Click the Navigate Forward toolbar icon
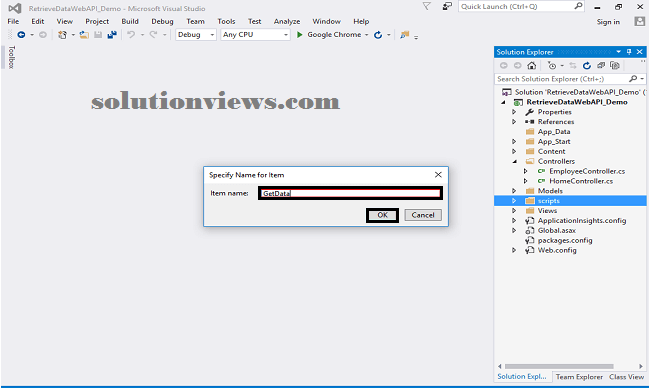Image resolution: width=649 pixels, height=388 pixels. coord(43,35)
